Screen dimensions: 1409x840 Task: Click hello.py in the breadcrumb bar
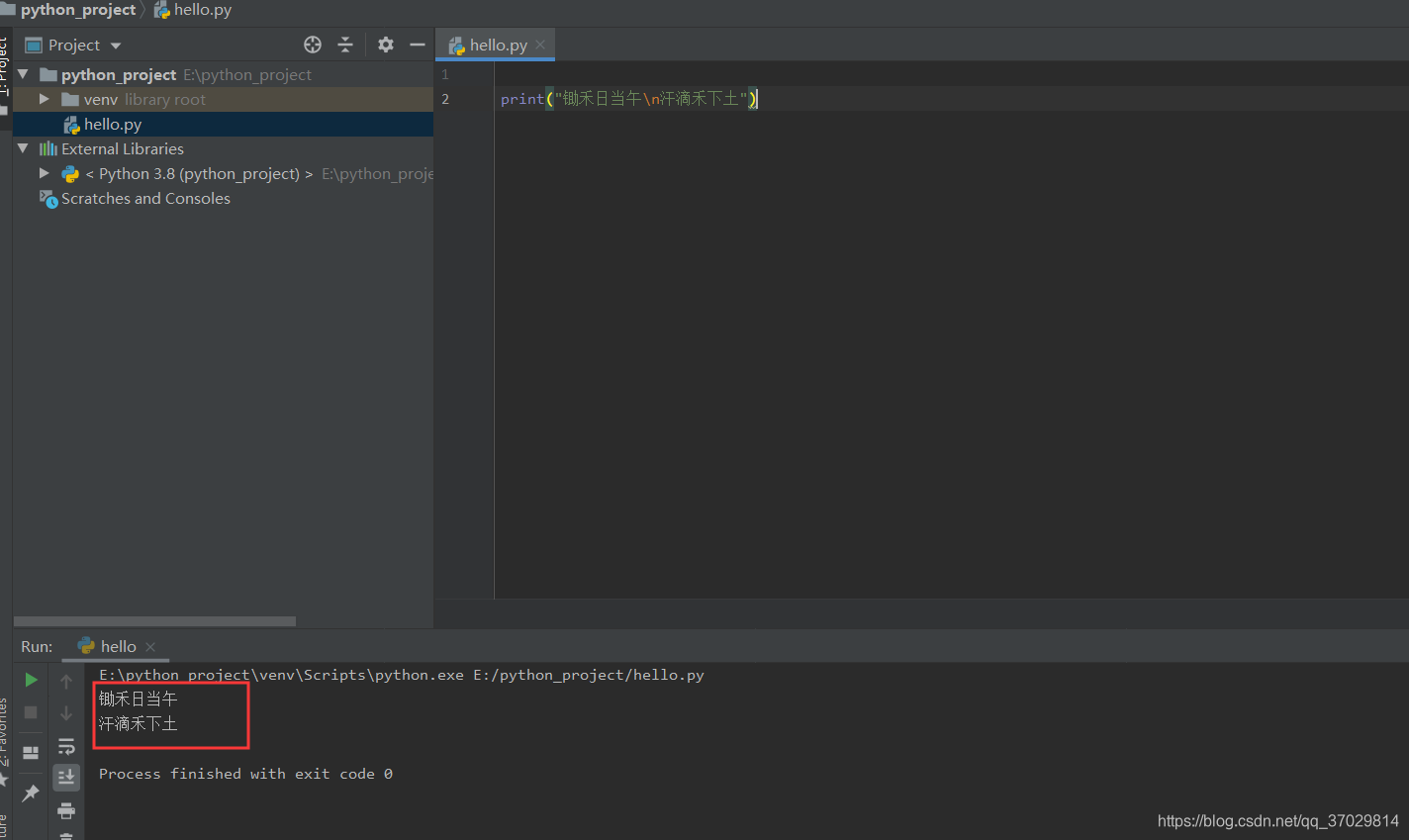click(x=203, y=10)
